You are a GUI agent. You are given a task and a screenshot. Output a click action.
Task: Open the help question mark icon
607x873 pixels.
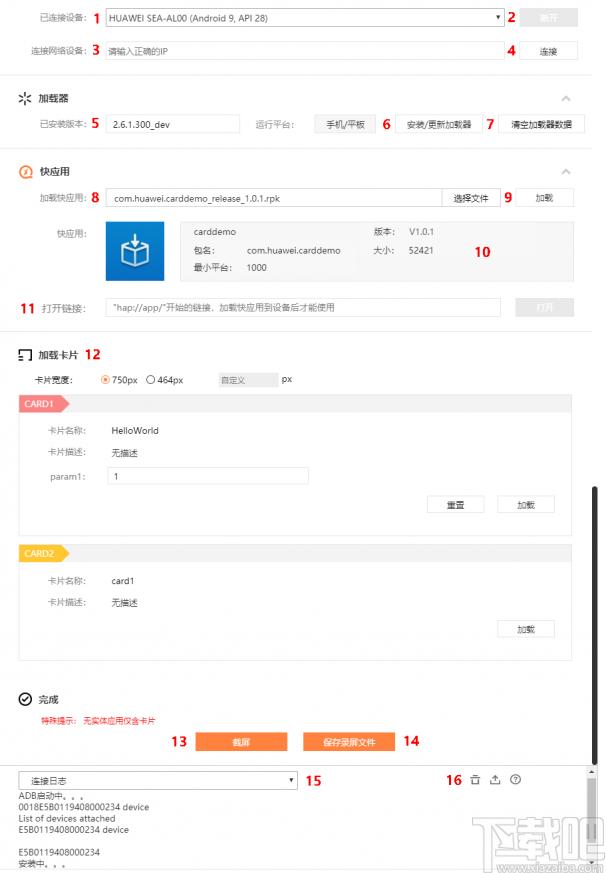(515, 780)
